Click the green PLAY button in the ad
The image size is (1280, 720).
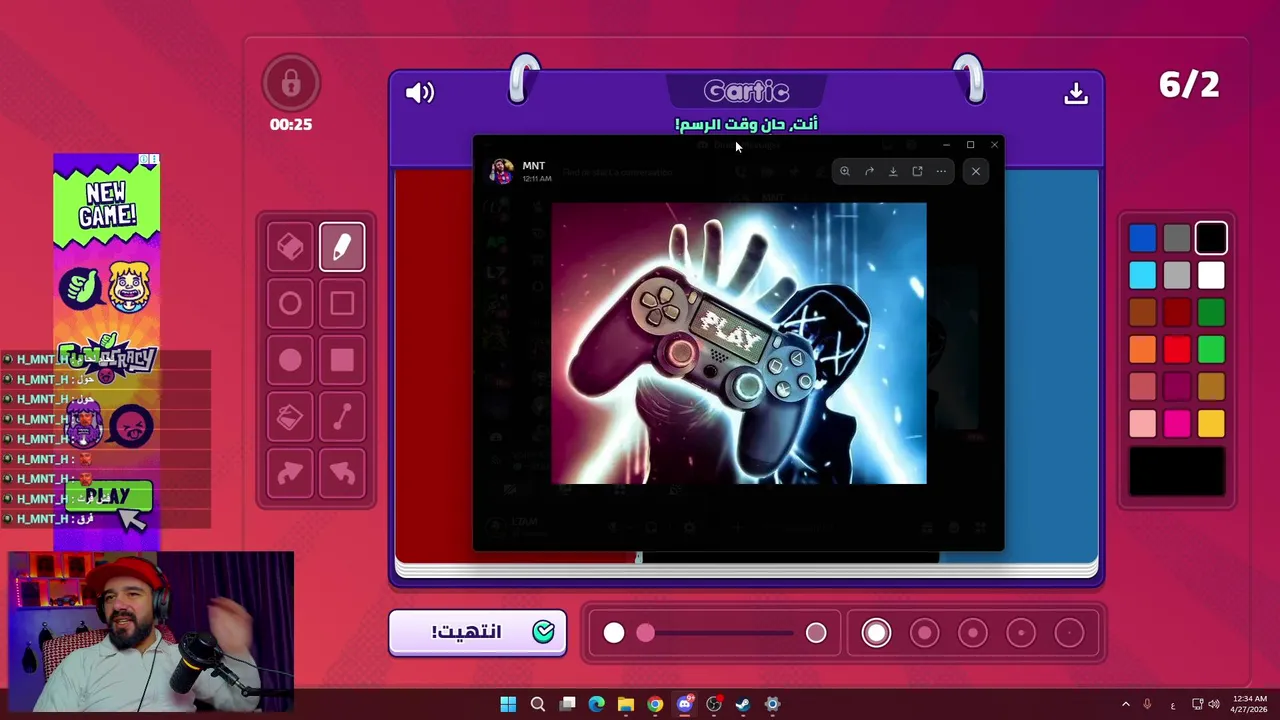point(107,496)
